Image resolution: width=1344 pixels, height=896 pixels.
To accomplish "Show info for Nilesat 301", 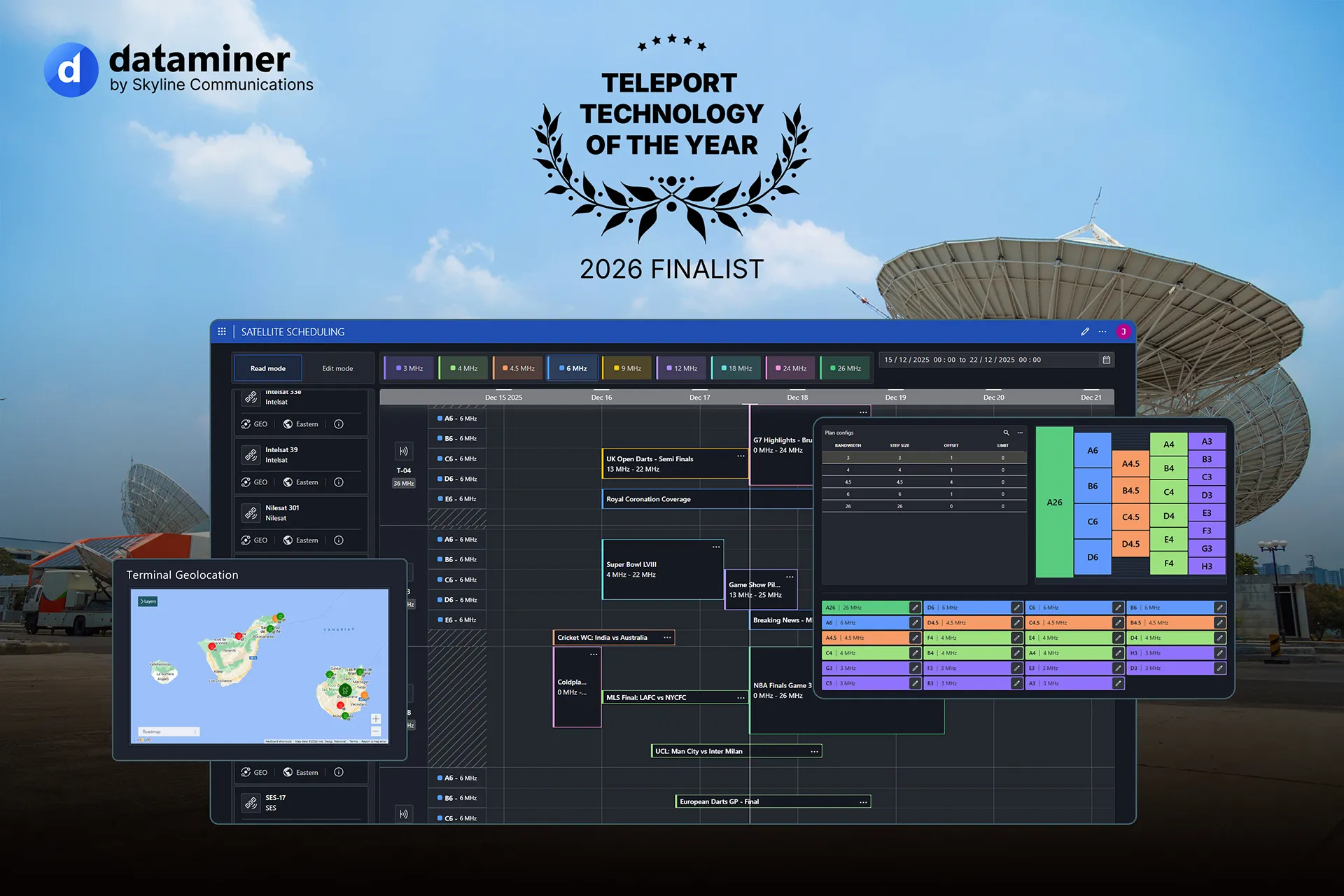I will (x=339, y=540).
